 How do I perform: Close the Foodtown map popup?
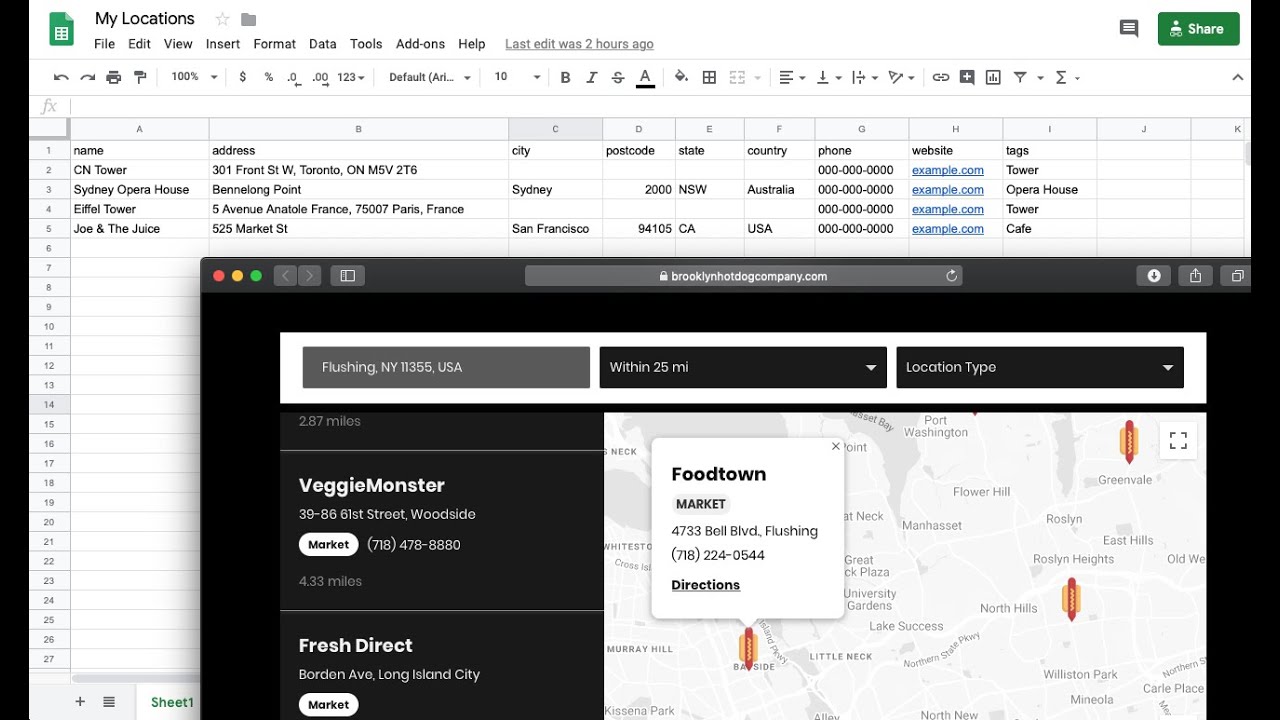[x=836, y=447]
